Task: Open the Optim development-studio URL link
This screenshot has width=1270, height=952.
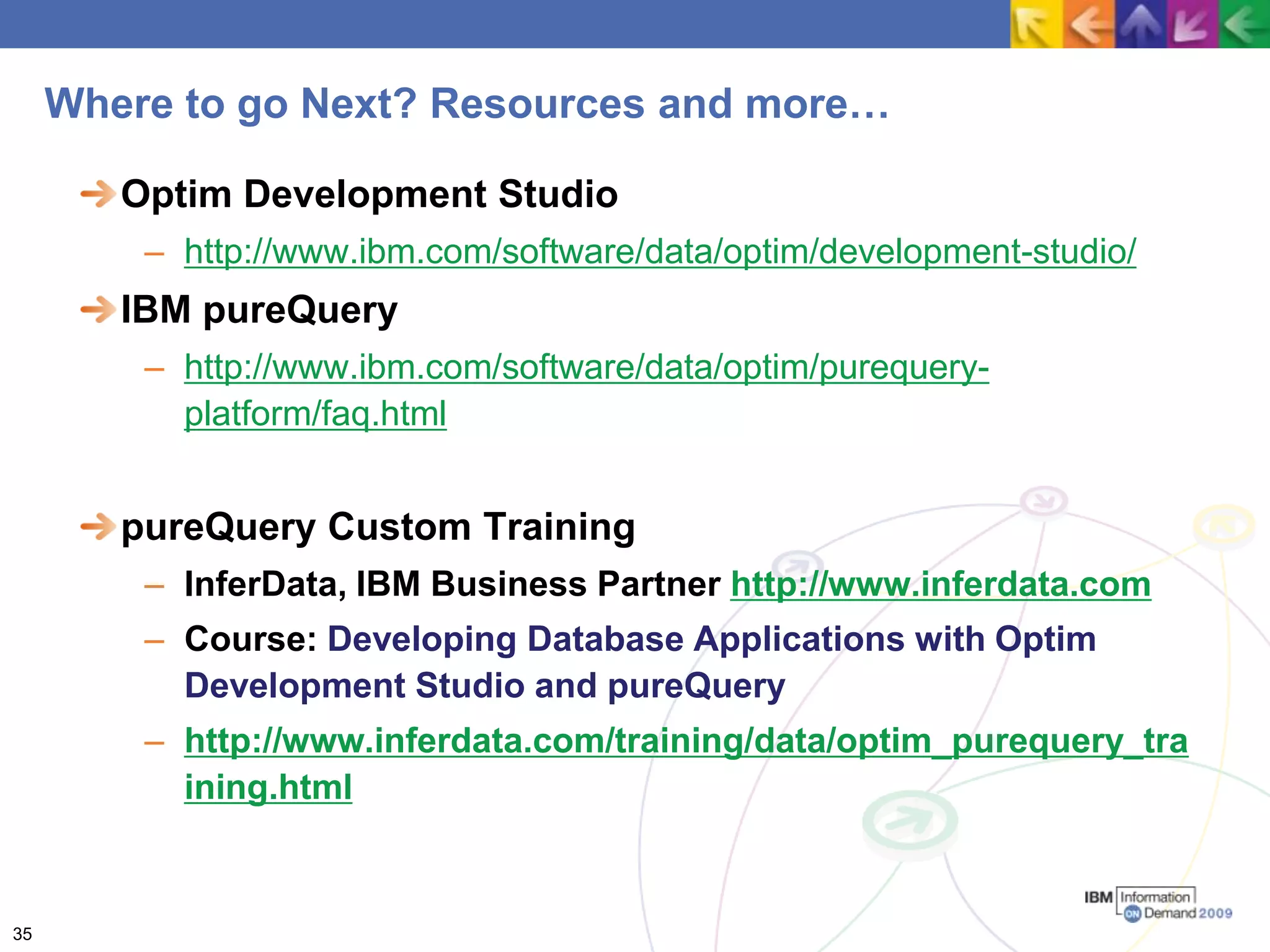Action: tap(660, 252)
